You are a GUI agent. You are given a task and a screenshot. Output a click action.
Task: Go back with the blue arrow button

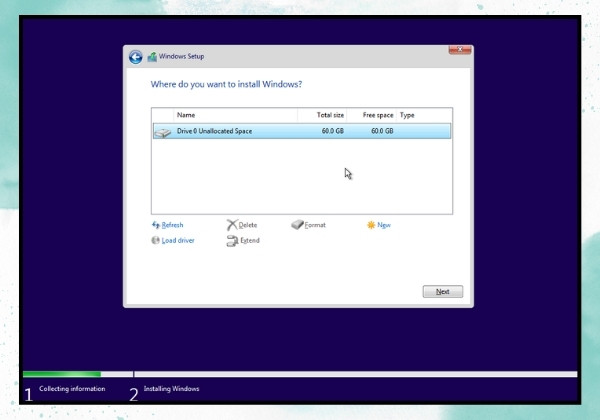tap(135, 57)
